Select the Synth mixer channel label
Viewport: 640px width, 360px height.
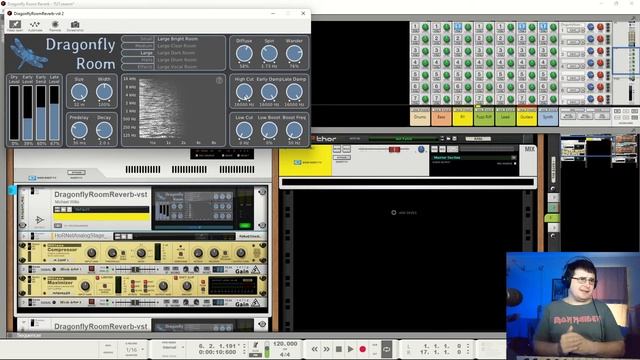pos(548,117)
